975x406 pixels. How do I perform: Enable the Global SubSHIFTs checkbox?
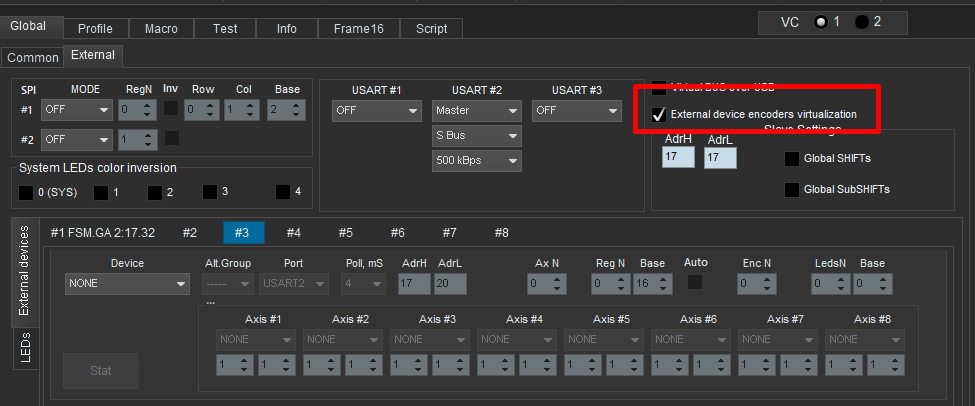click(792, 189)
